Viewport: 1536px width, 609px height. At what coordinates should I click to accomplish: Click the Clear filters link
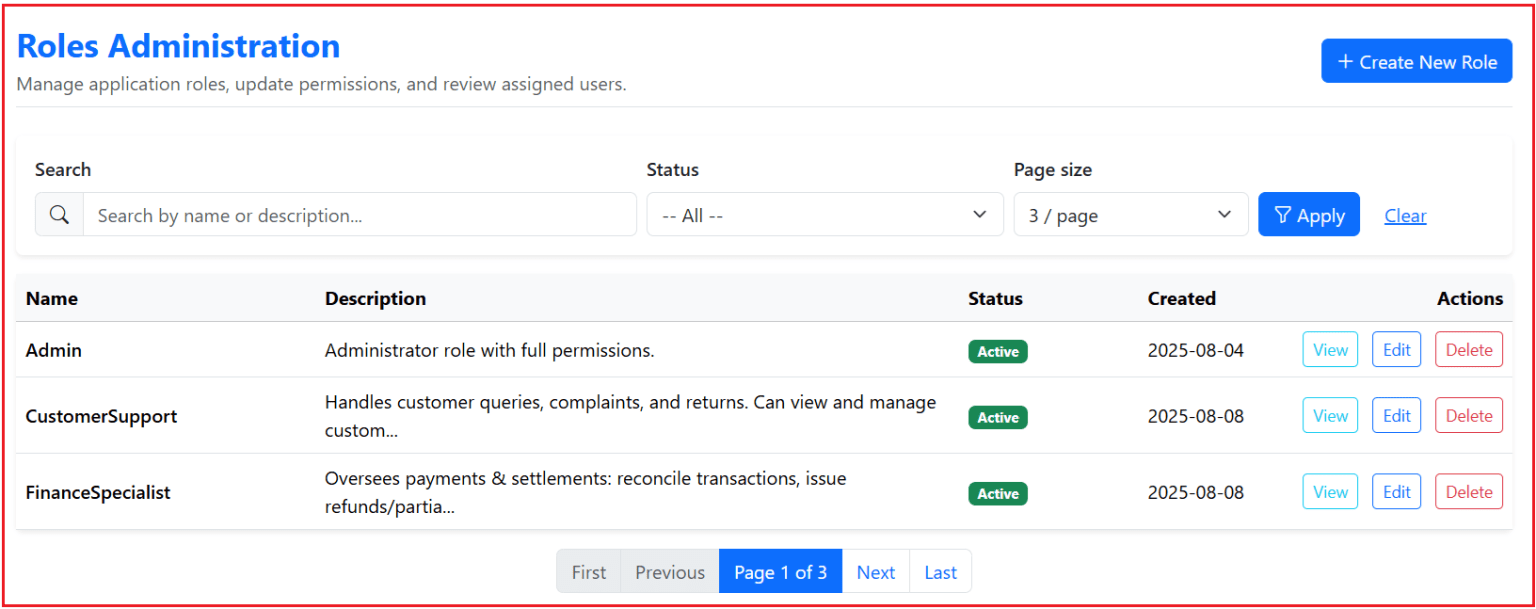(x=1405, y=216)
